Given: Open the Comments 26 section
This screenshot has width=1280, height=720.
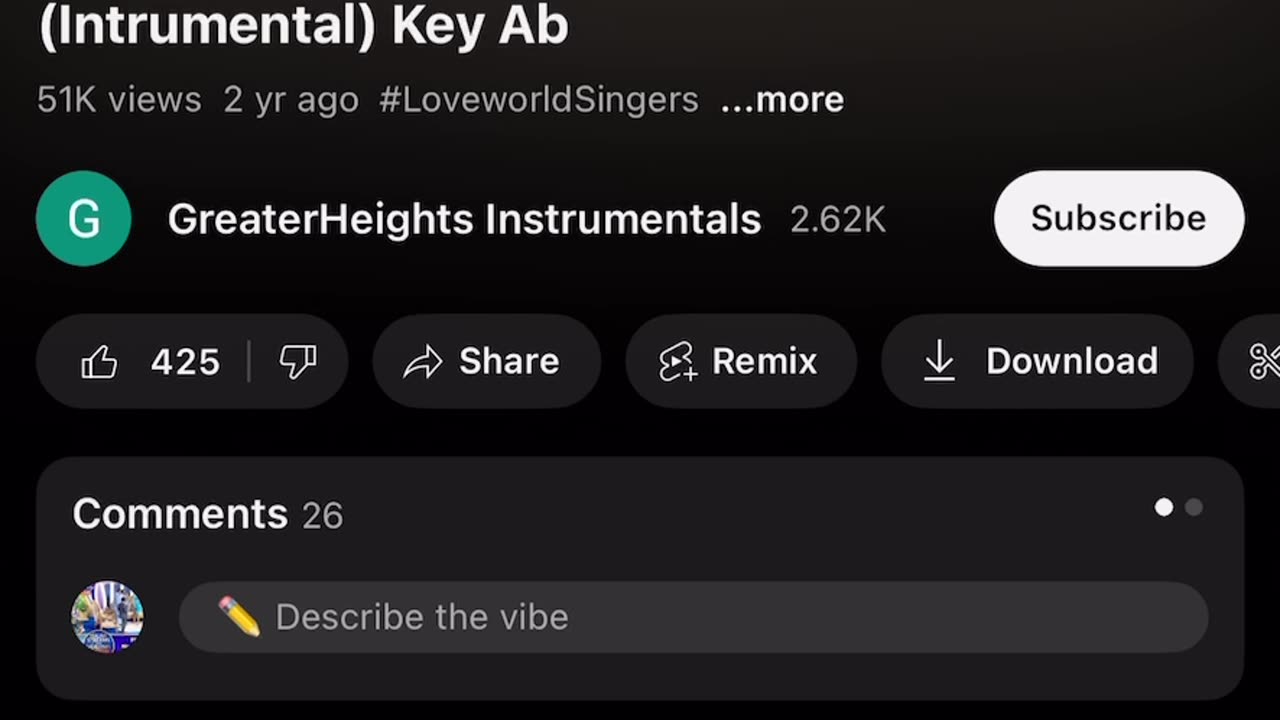Looking at the screenshot, I should click(x=207, y=514).
